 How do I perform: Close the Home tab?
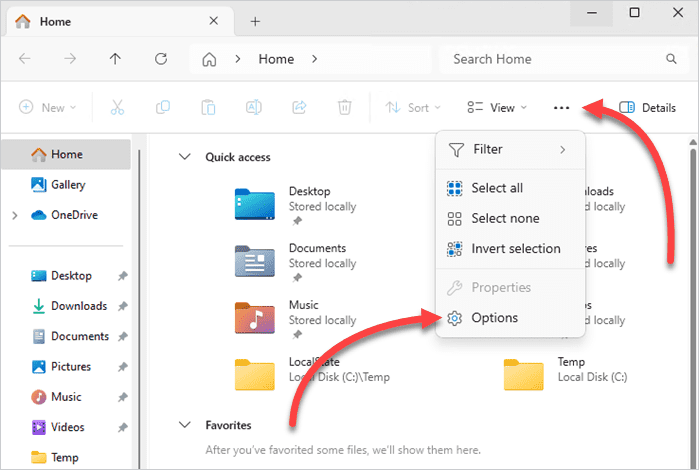(214, 21)
